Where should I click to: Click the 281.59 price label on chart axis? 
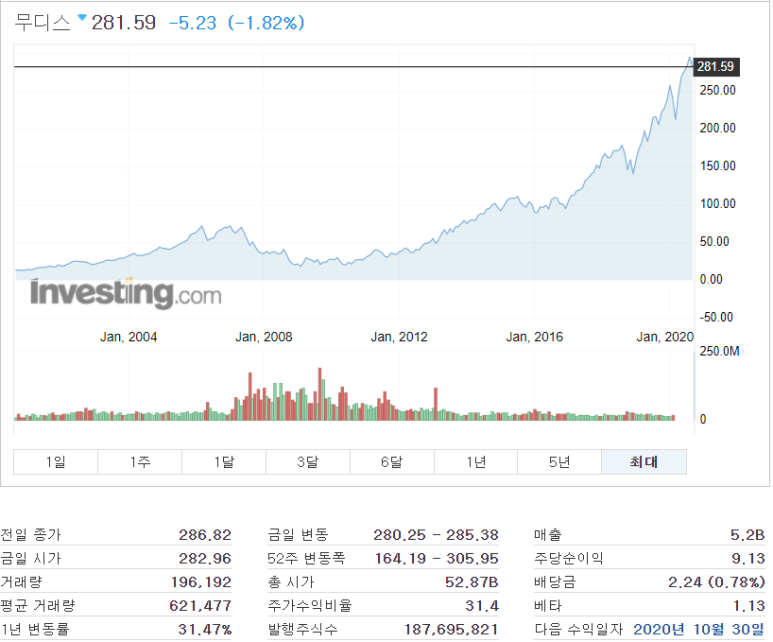pyautogui.click(x=716, y=67)
